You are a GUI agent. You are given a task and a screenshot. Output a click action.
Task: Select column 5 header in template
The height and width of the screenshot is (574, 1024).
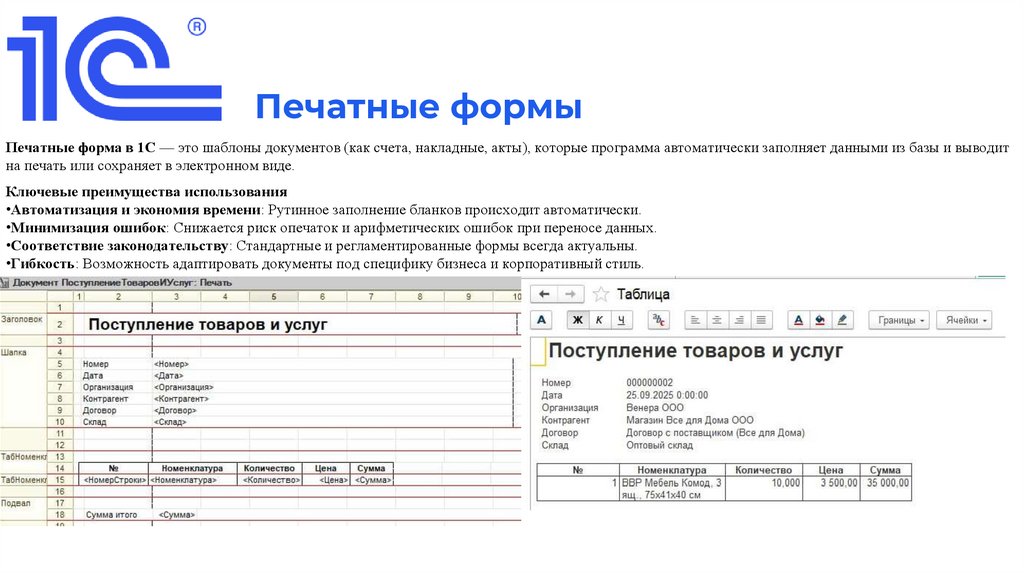(274, 296)
